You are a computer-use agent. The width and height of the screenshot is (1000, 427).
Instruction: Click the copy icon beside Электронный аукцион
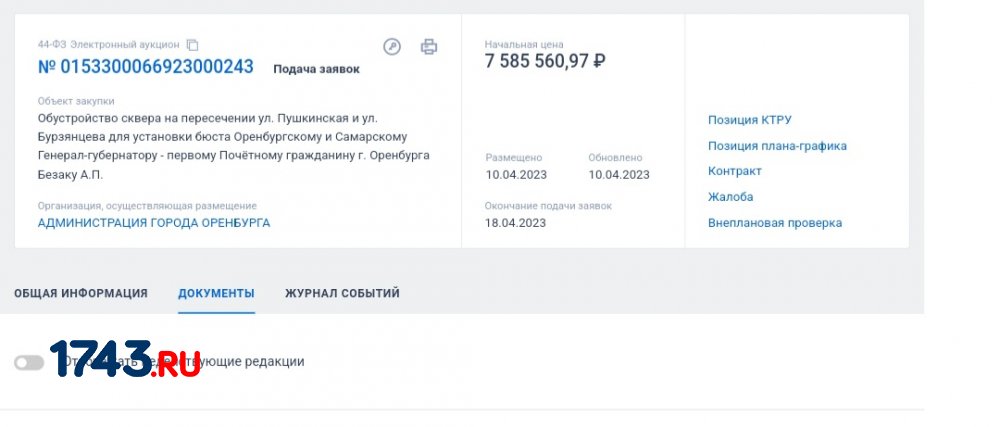pyautogui.click(x=193, y=45)
